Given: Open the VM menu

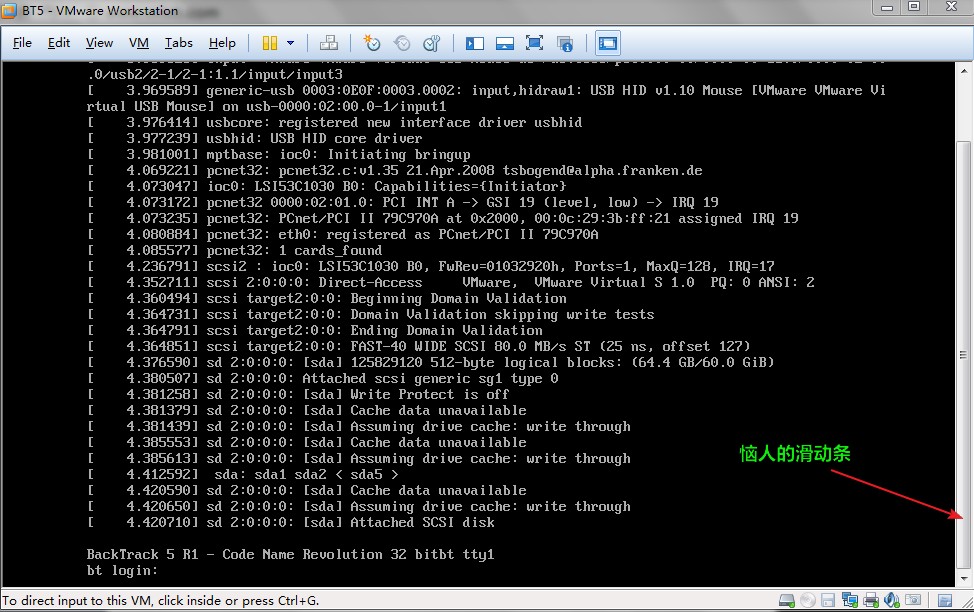Looking at the screenshot, I should 139,43.
